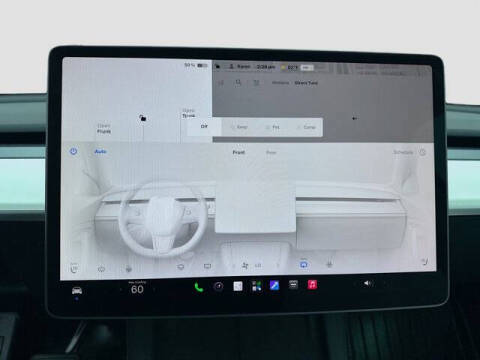Select Camp mode option
Image resolution: width=480 pixels, height=360 pixels.
[306, 127]
